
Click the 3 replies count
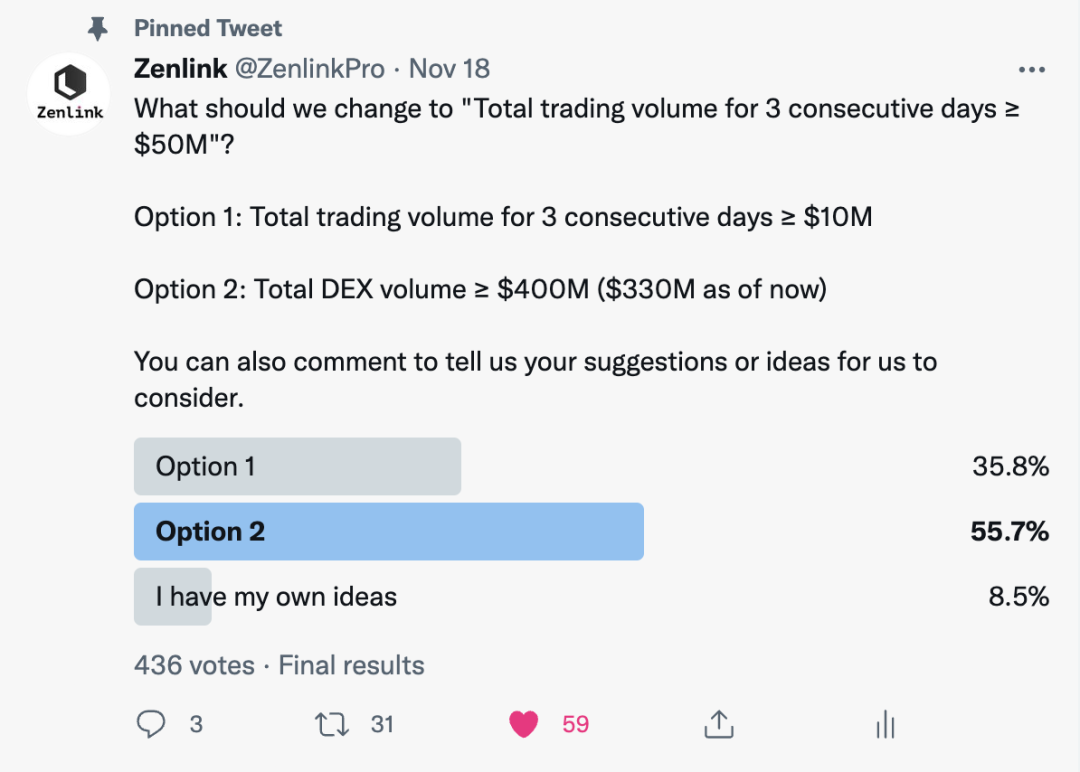coord(196,724)
